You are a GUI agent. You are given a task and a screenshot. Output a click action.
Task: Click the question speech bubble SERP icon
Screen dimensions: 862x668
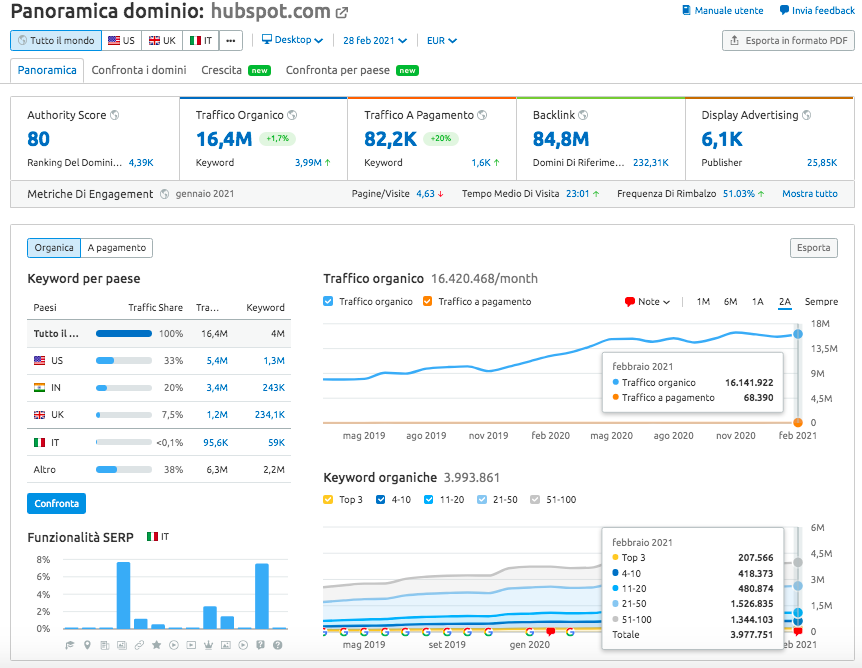click(x=260, y=645)
